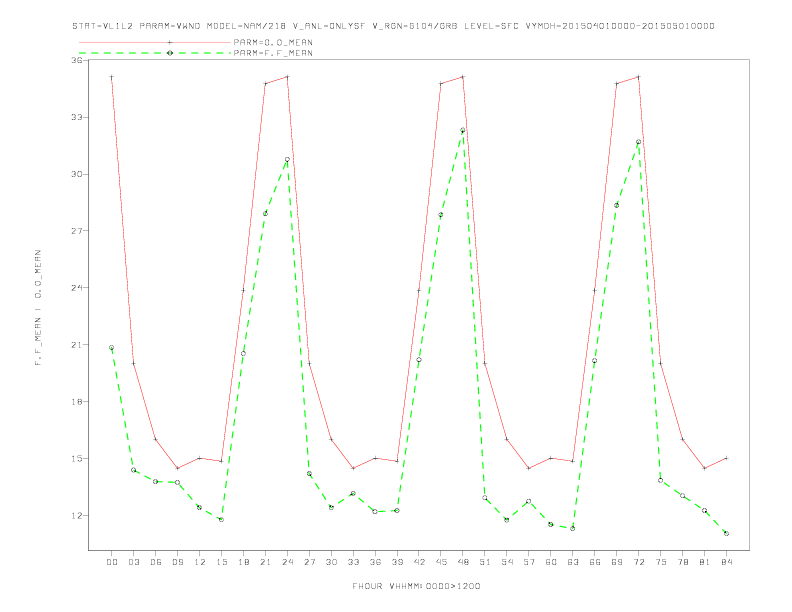Click the y-axis tick label 36

(76, 61)
